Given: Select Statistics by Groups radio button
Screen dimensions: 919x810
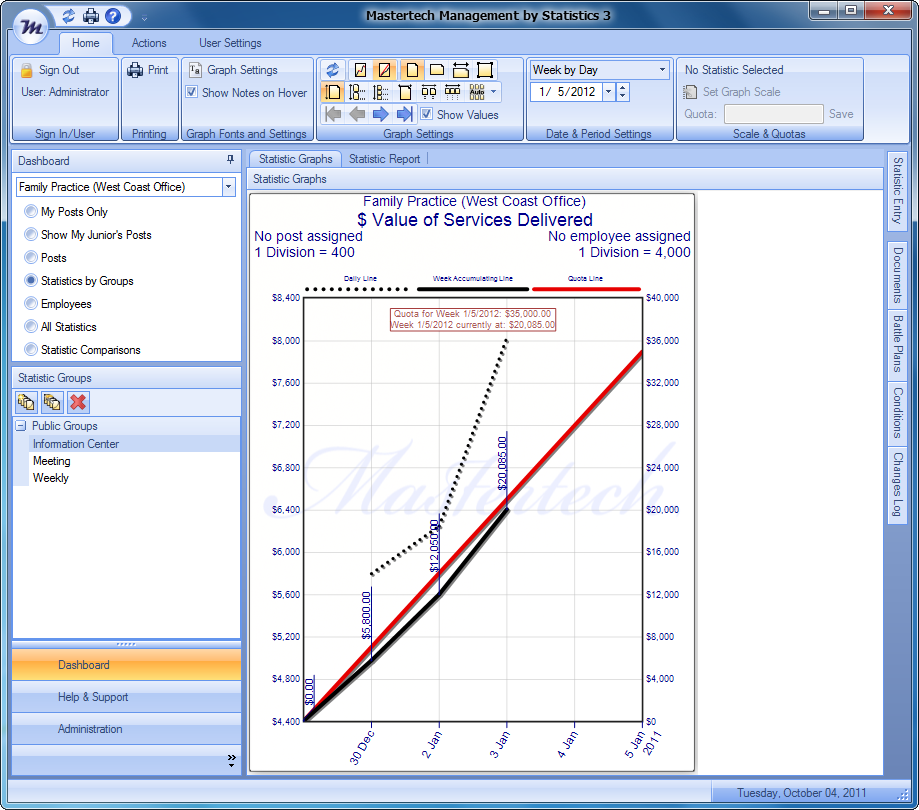Looking at the screenshot, I should pos(31,280).
